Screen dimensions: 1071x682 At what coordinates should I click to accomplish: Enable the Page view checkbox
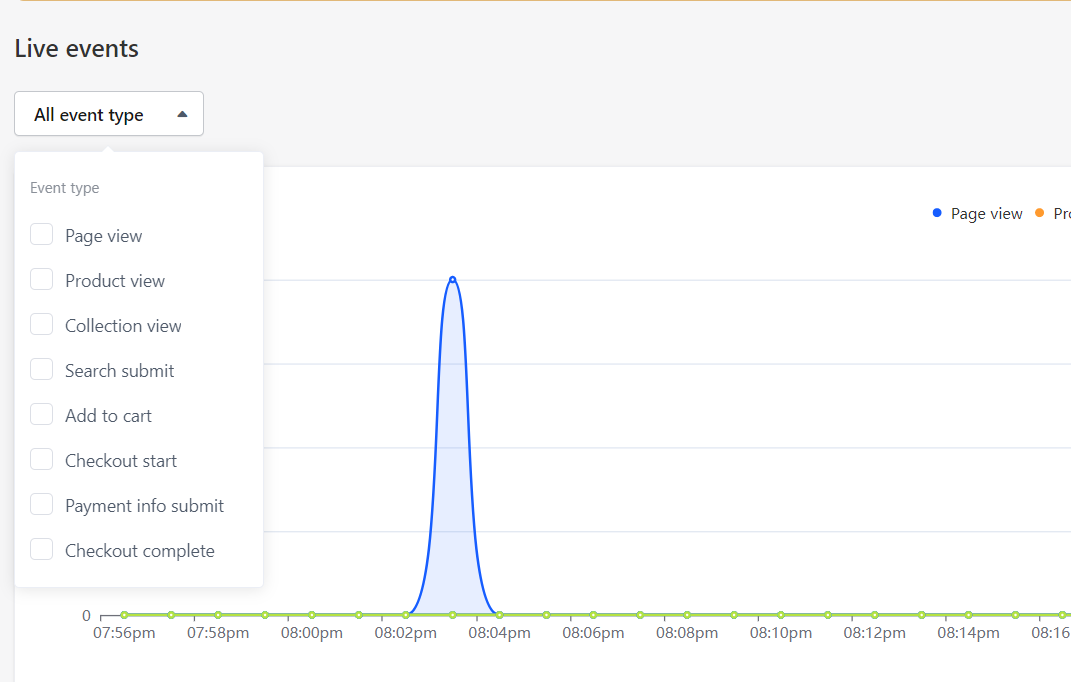point(41,235)
